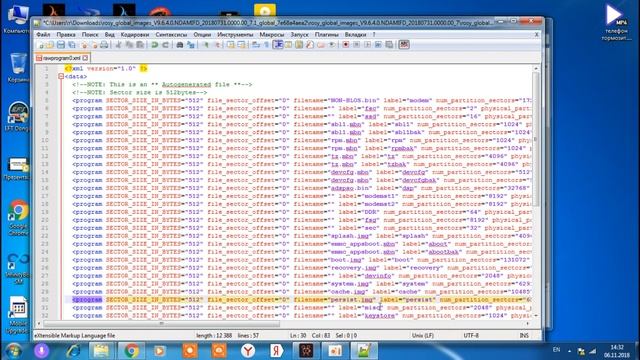
Task: Open Find with the binoculars icon
Action: coord(180,45)
